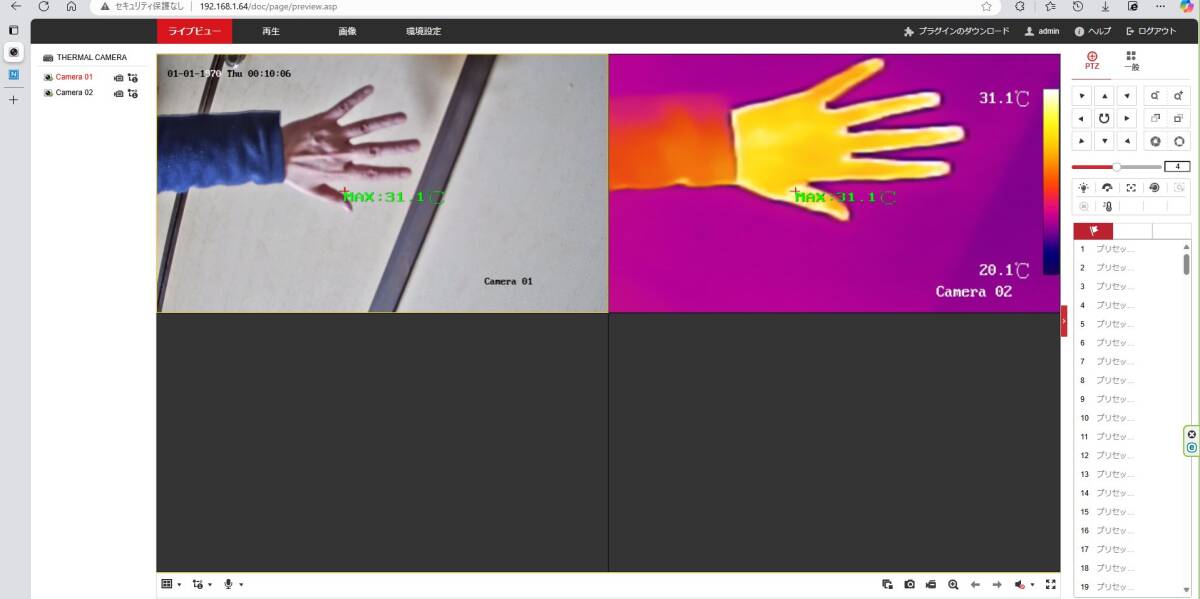Click the PTZ speed slider handle
The width and height of the screenshot is (1200, 599).
tap(1116, 166)
